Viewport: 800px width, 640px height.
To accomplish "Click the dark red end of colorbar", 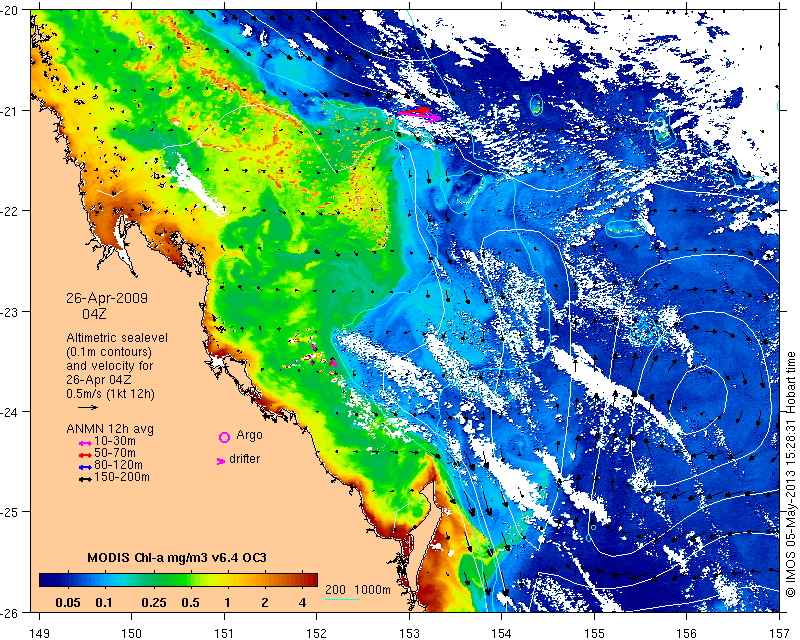I will pos(312,580).
